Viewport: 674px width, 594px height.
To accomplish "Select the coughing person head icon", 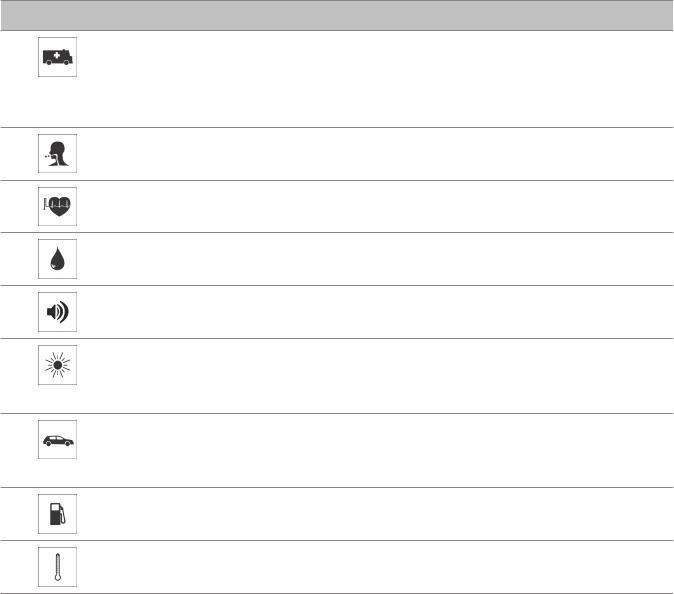I will pos(58,155).
